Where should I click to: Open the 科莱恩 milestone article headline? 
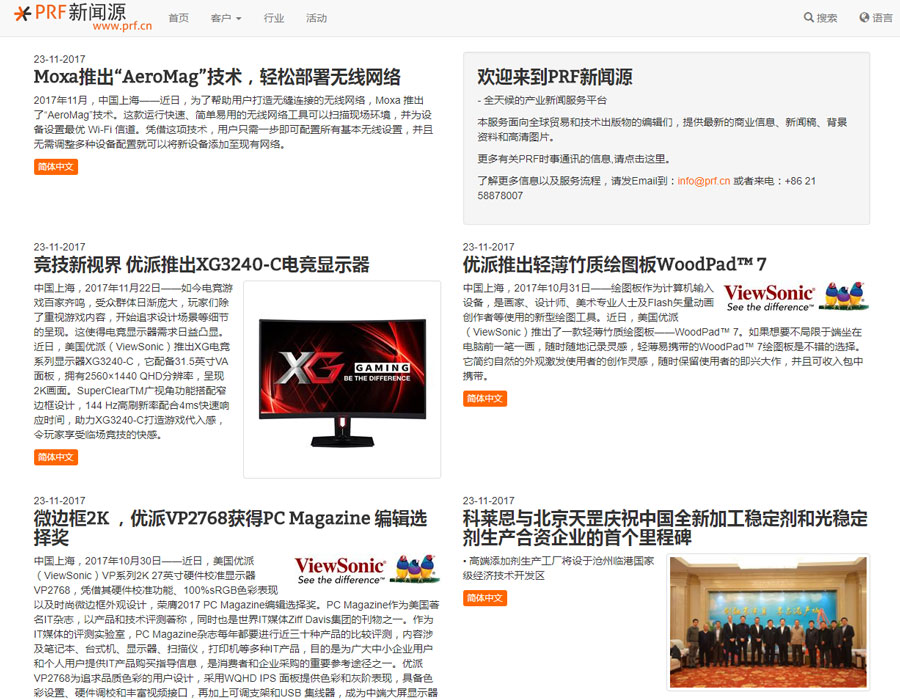[x=665, y=528]
